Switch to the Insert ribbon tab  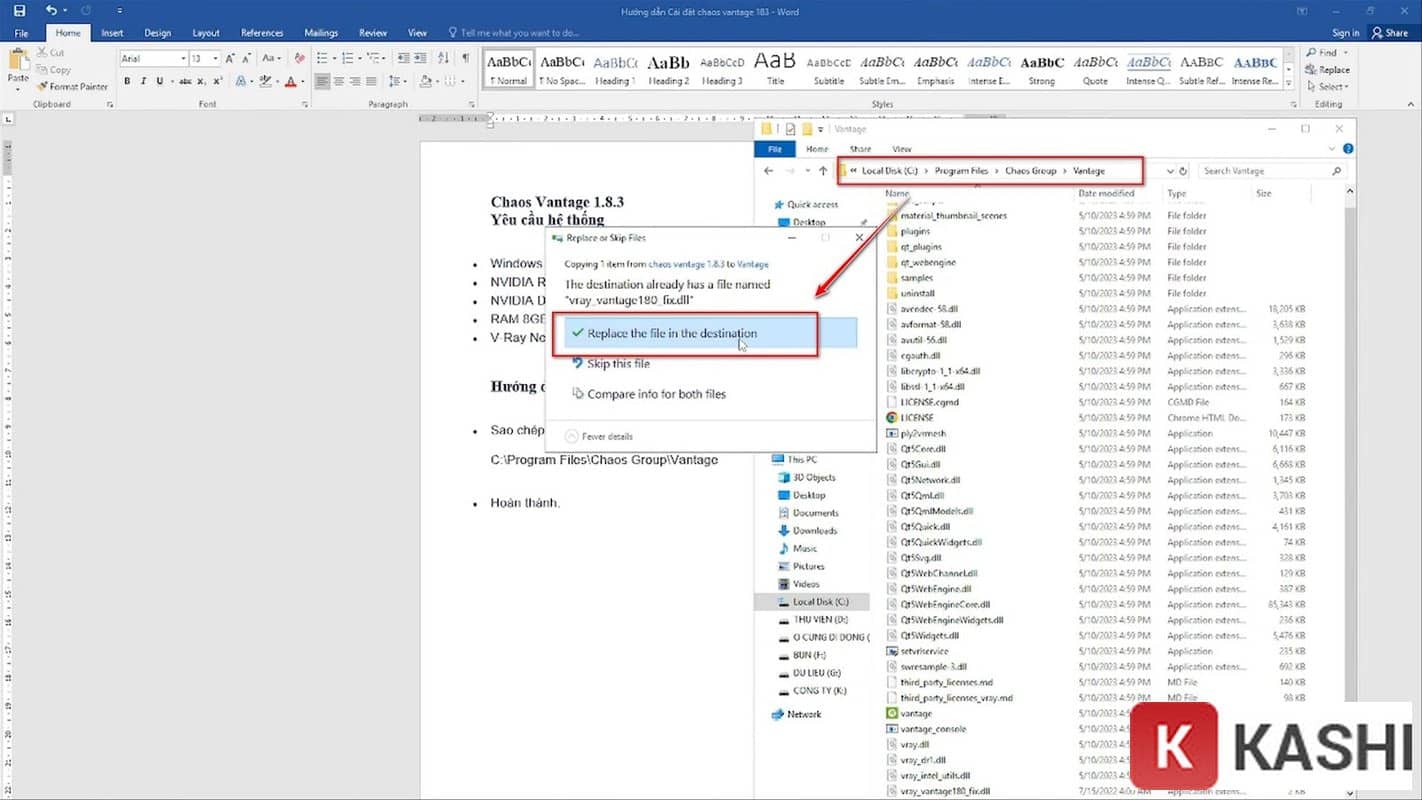tap(112, 33)
